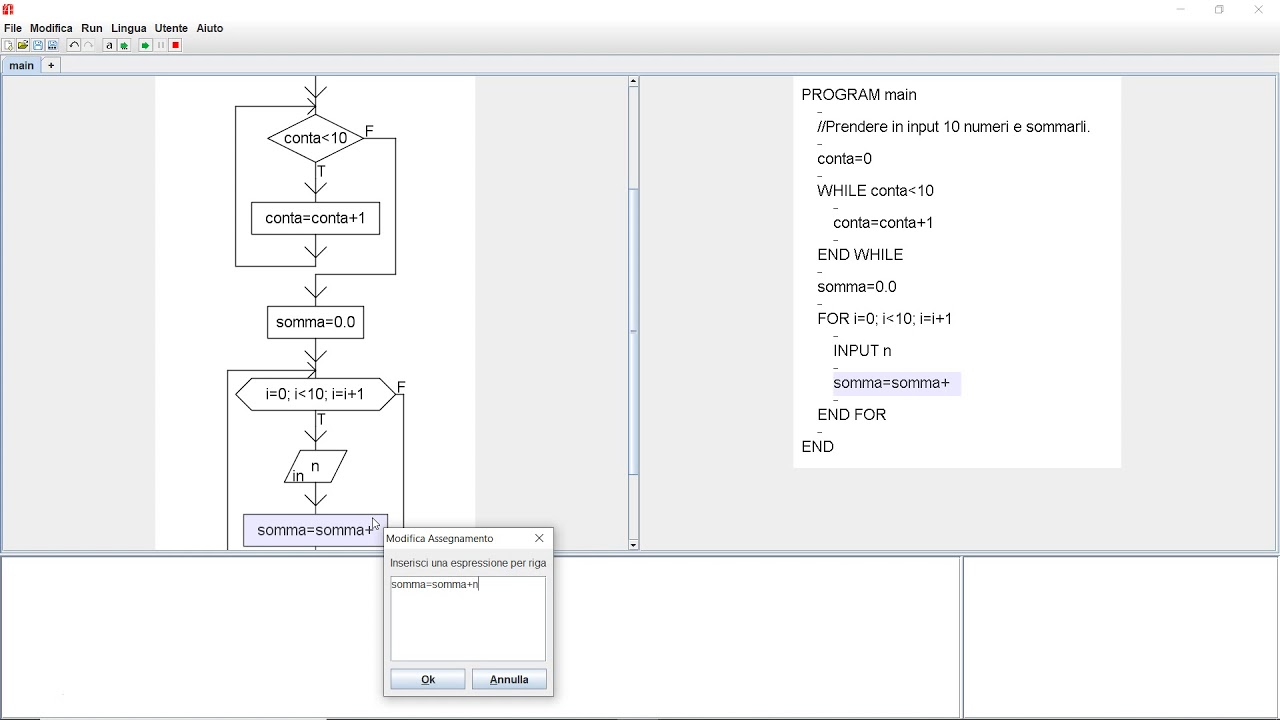Create a new file with toolbar icon
Image resolution: width=1280 pixels, height=720 pixels.
coord(8,45)
